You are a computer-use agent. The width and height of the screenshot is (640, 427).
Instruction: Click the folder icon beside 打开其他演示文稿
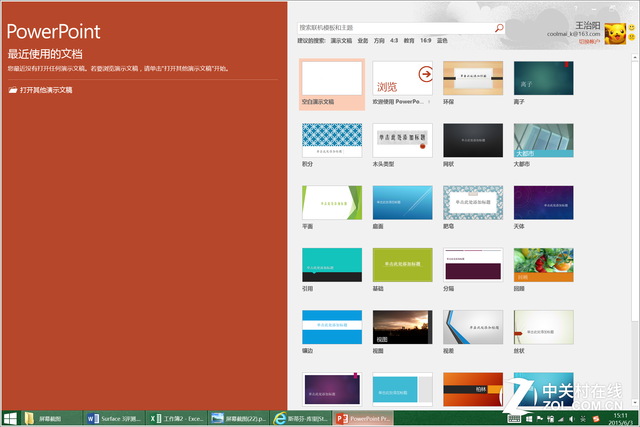pos(13,90)
